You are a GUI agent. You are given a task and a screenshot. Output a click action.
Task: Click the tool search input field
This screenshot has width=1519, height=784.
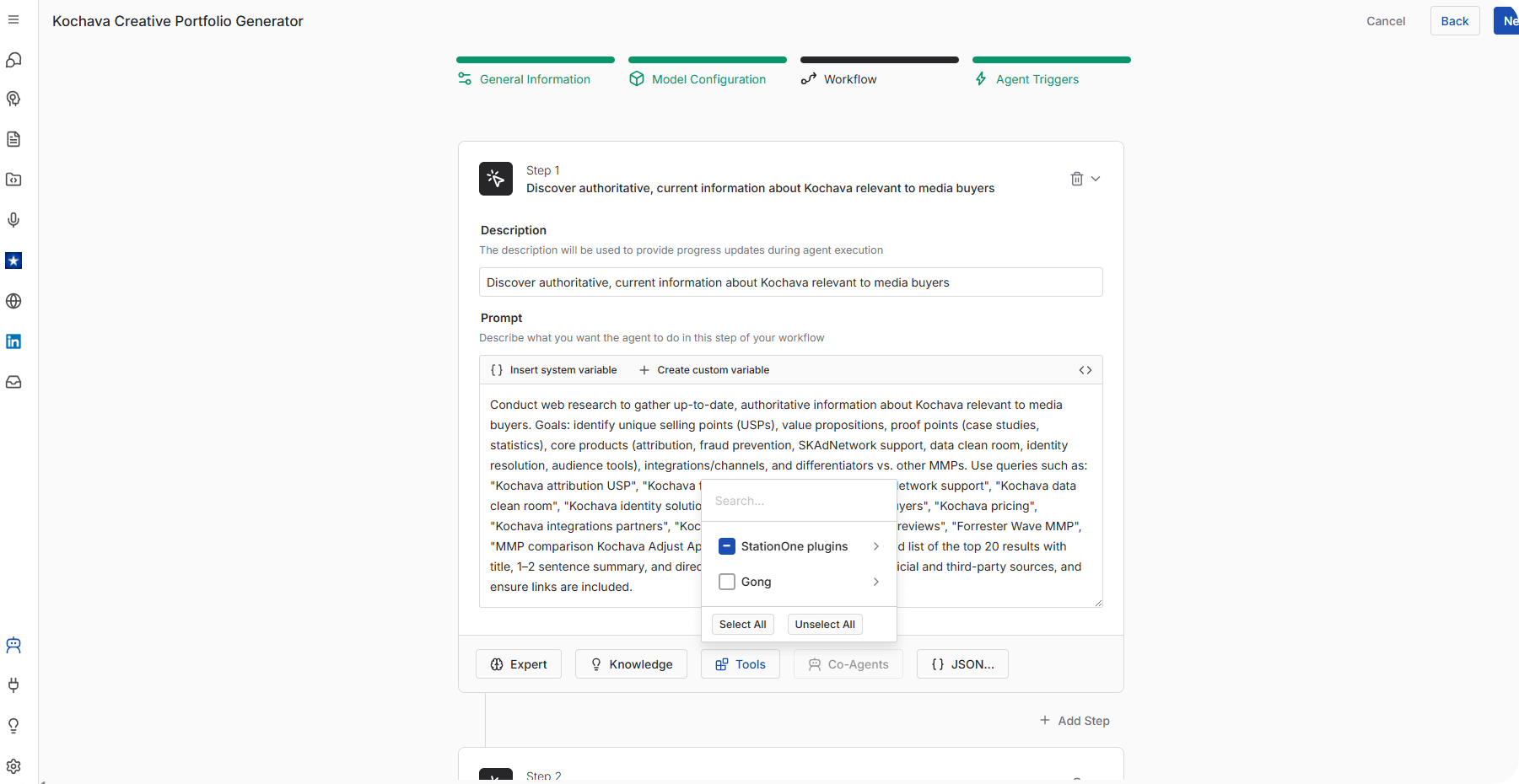click(x=798, y=501)
